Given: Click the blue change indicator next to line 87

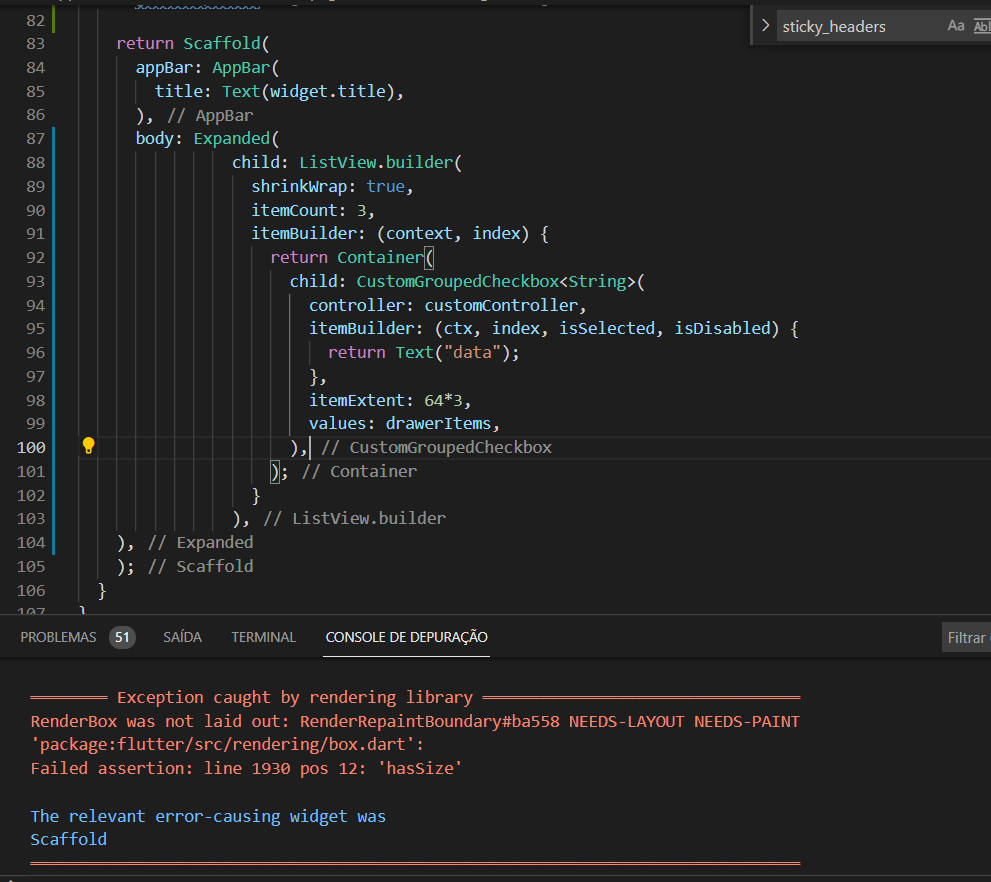Looking at the screenshot, I should (x=52, y=138).
